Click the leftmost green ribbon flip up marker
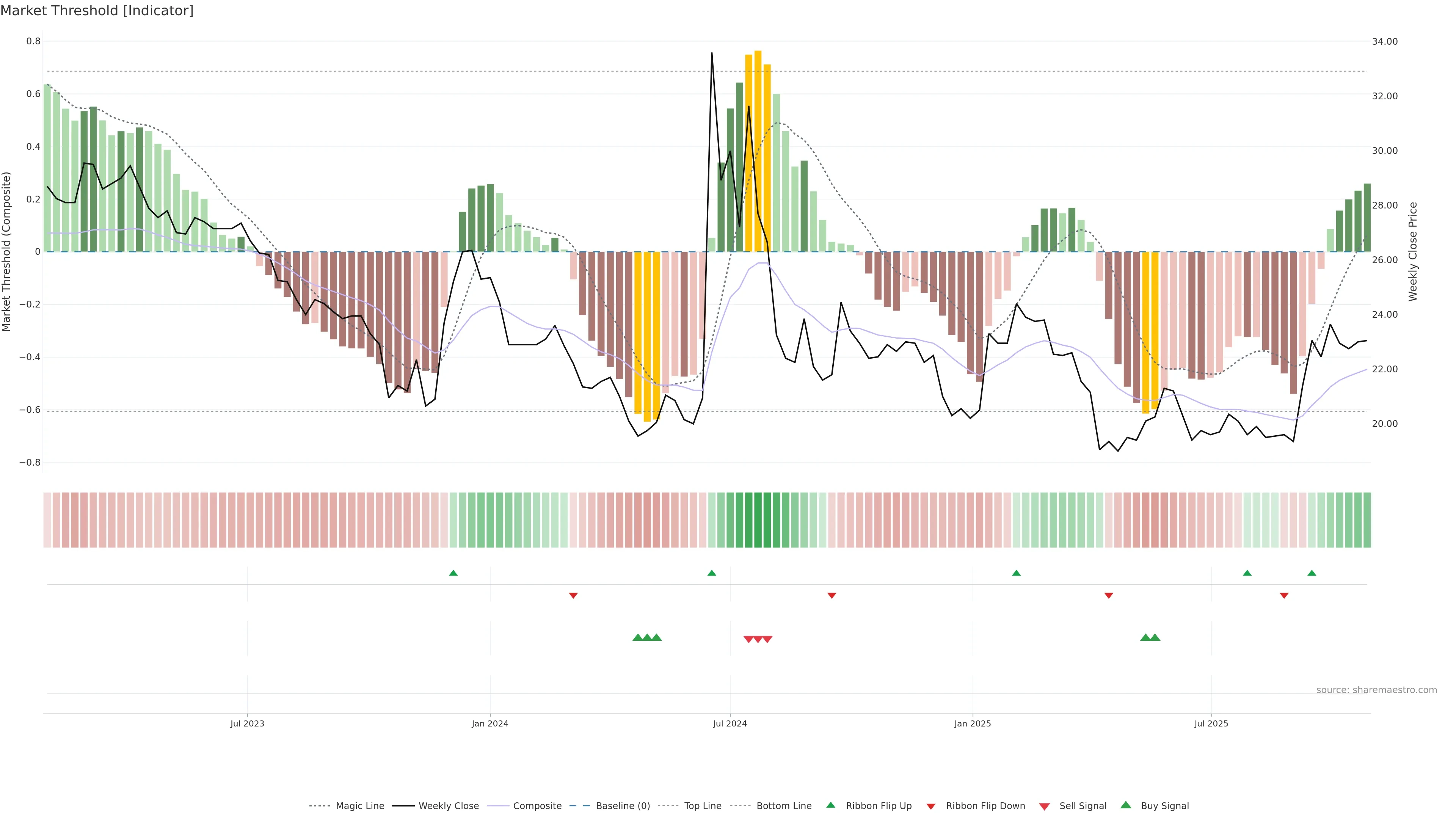The height and width of the screenshot is (819, 1456). pos(453,573)
